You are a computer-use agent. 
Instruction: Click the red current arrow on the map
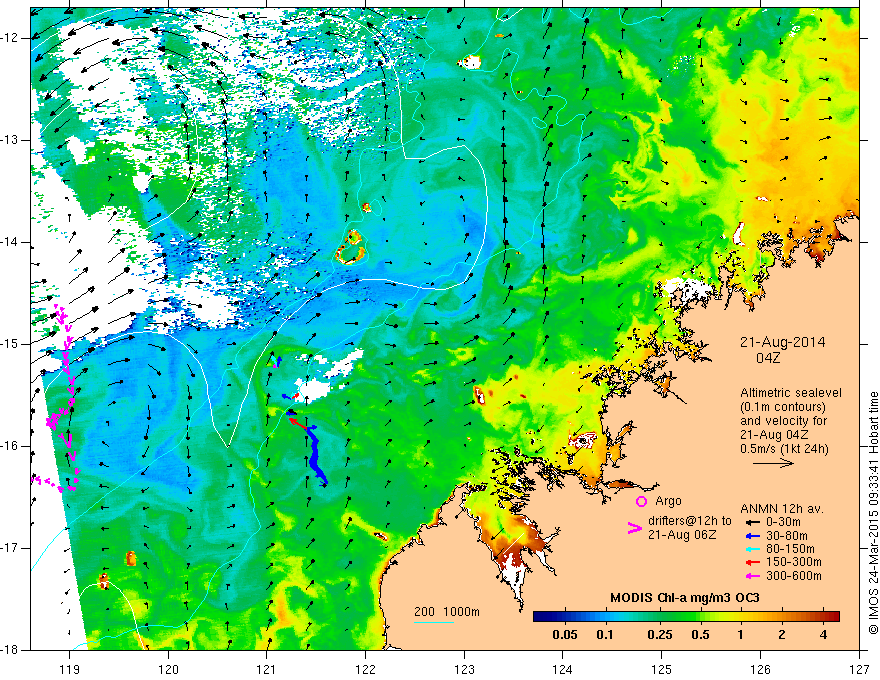pos(300,424)
